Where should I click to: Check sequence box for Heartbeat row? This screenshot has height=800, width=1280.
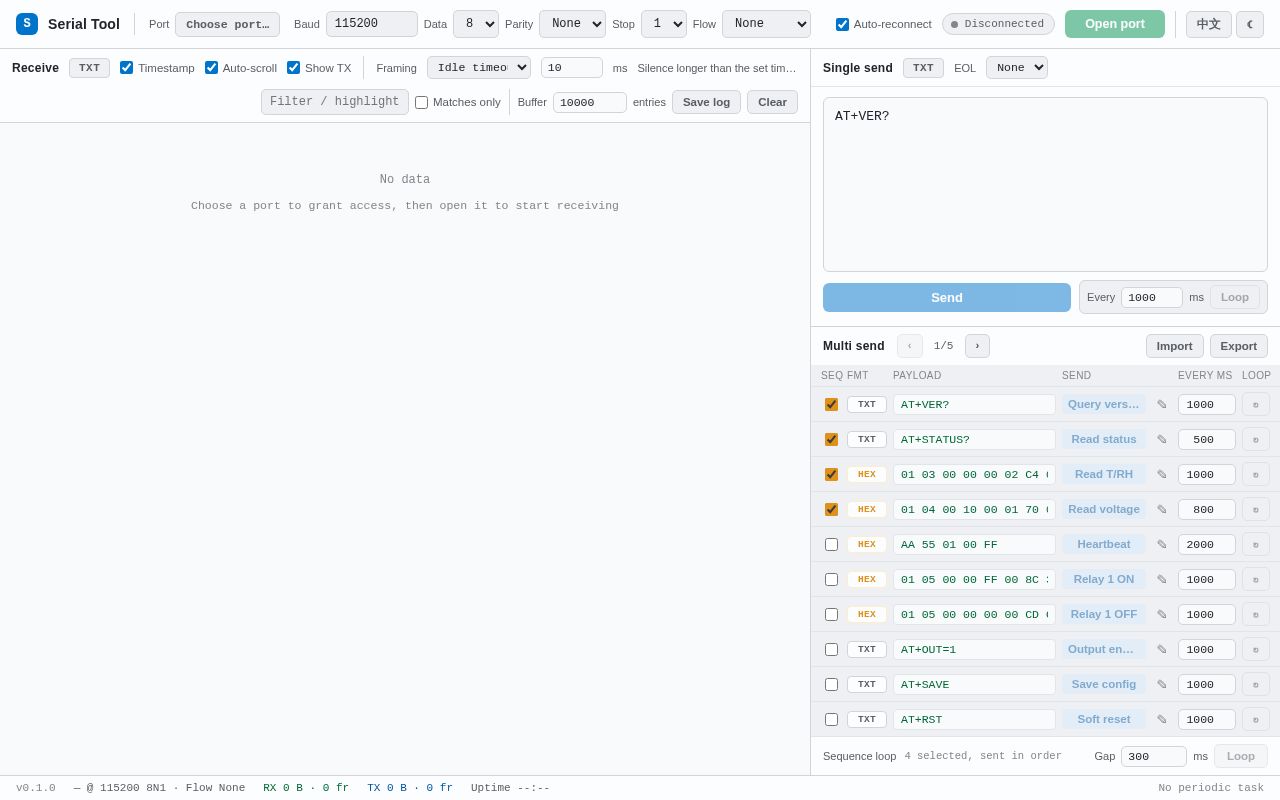point(831,544)
